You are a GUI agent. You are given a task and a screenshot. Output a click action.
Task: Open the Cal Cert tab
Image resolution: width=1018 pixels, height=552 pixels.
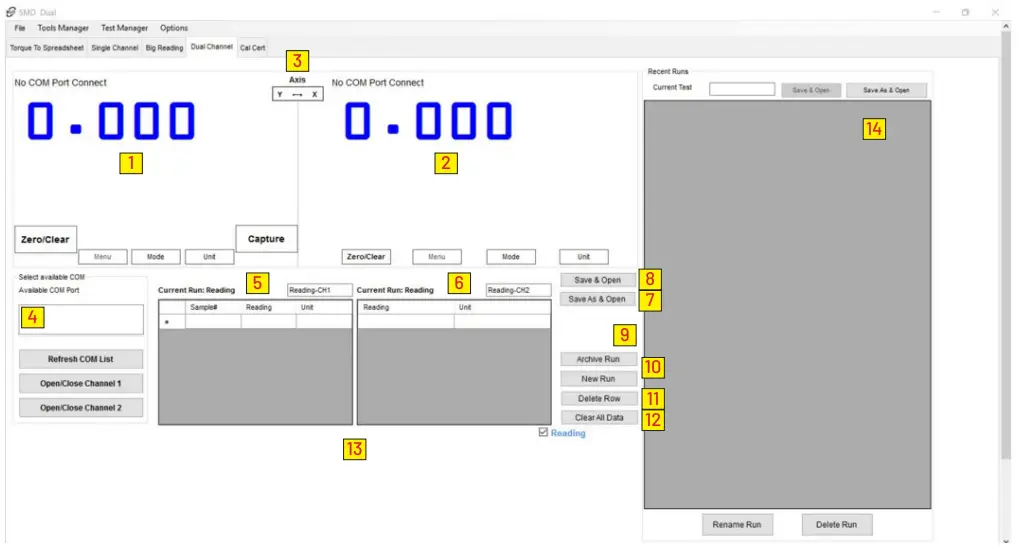tap(253, 47)
